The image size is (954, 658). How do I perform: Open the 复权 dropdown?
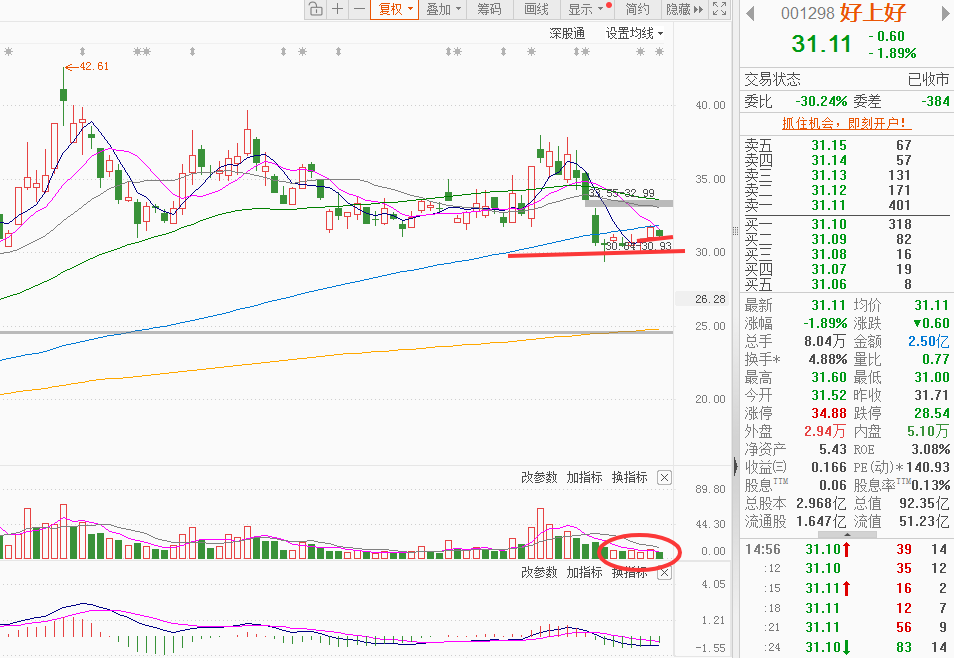(x=395, y=9)
